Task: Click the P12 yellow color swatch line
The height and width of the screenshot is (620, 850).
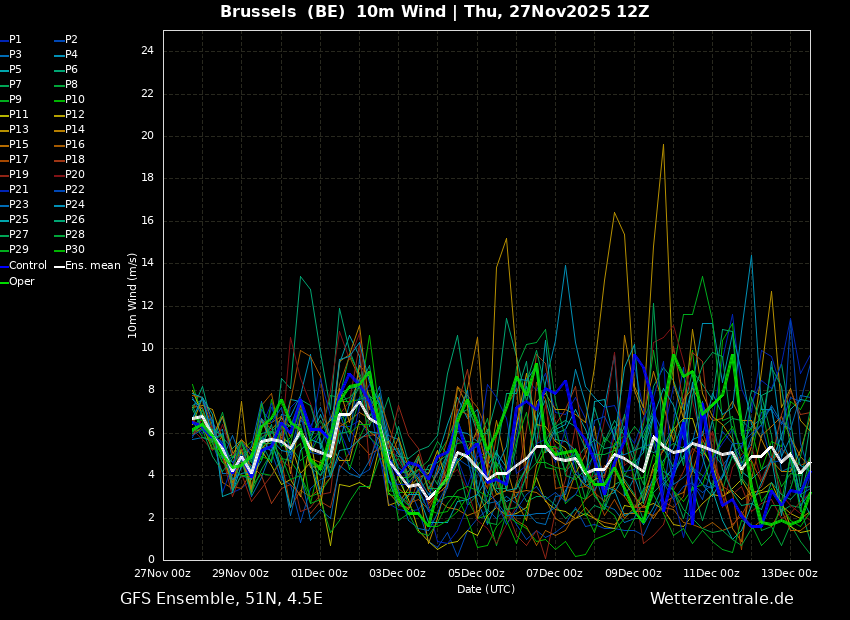Action: 60,115
